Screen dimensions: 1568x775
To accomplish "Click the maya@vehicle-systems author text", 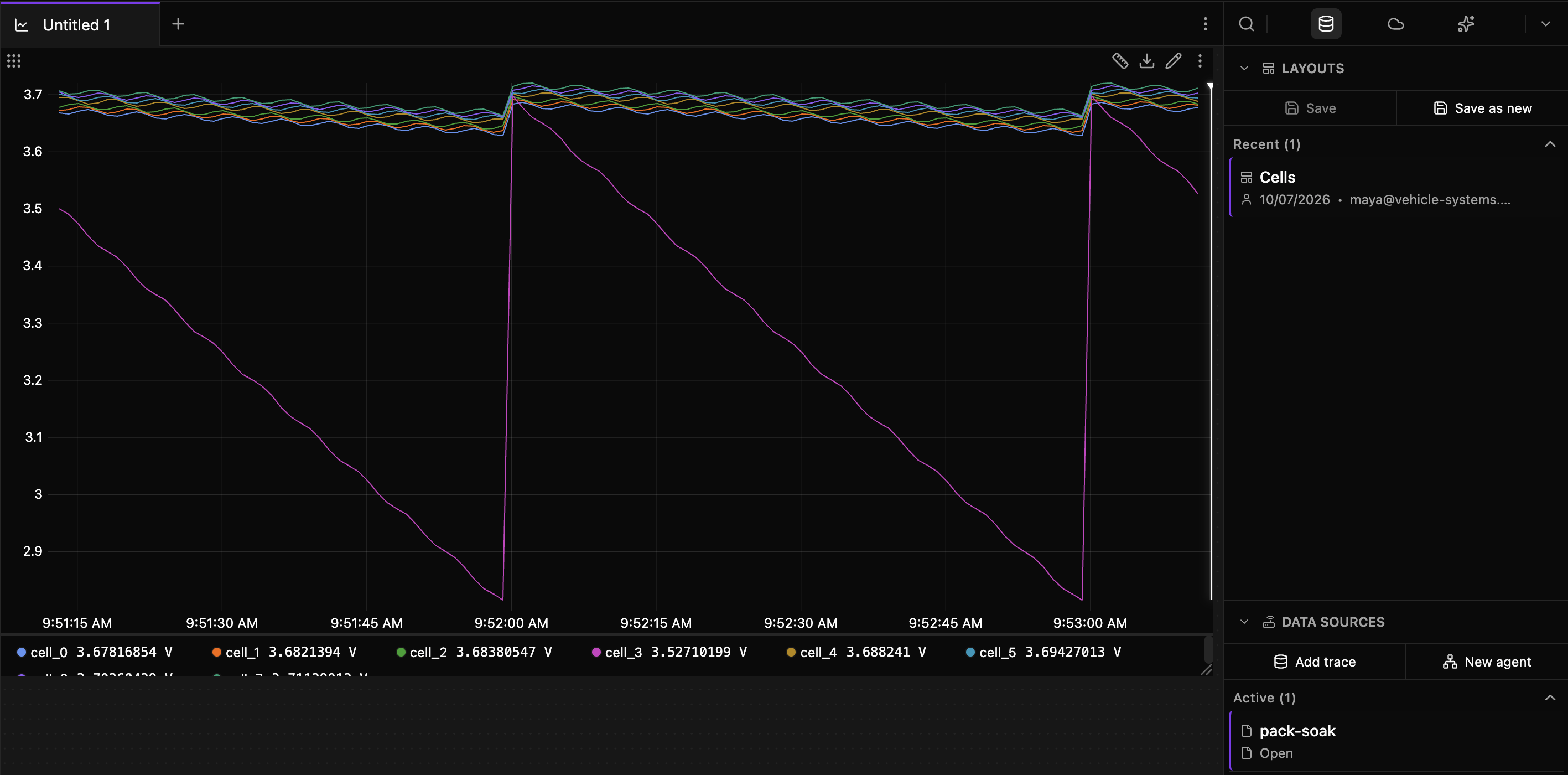I will [x=1430, y=200].
